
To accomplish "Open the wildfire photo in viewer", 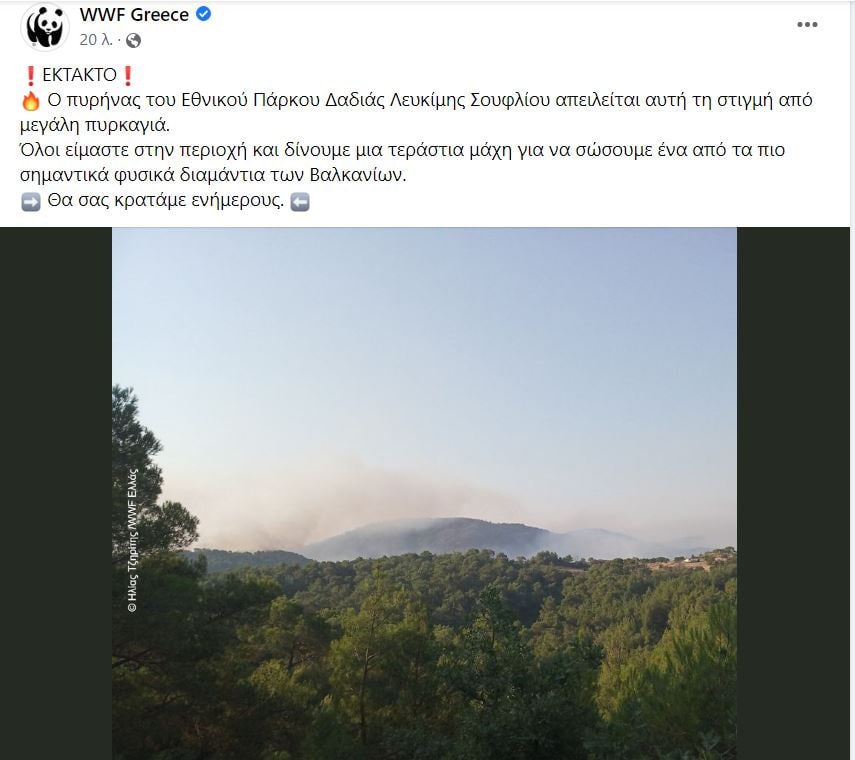I will pyautogui.click(x=424, y=493).
